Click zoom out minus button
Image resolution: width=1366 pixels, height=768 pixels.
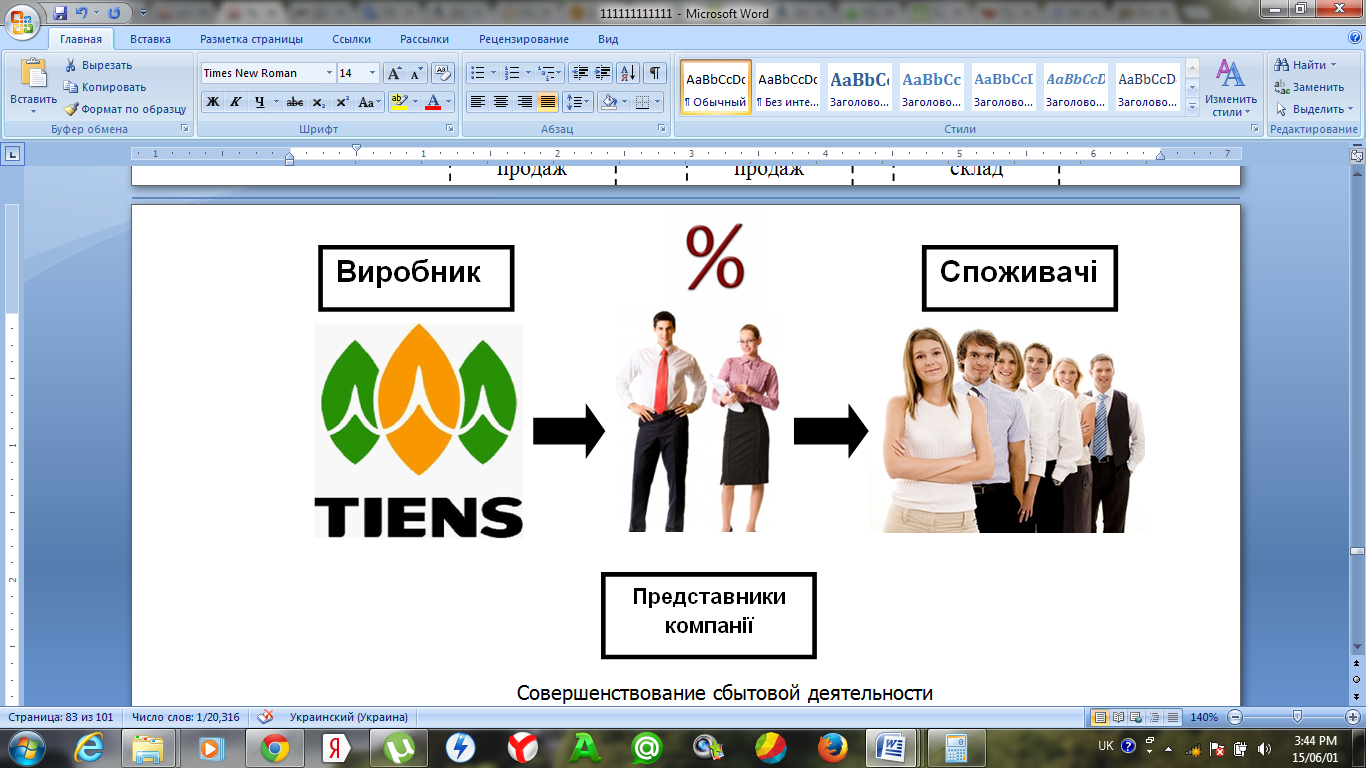pos(1235,717)
